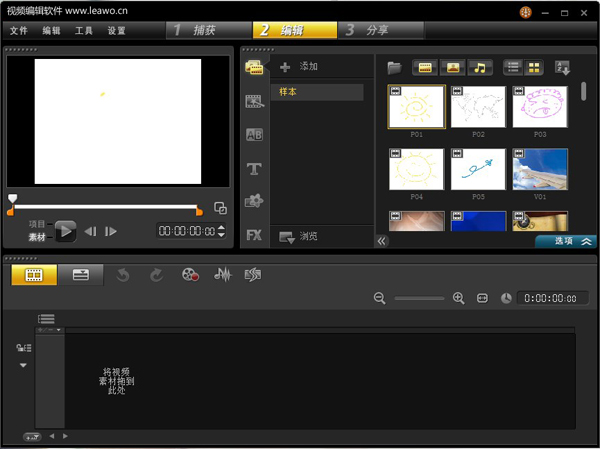
Task: Open the FX filter library
Action: tap(254, 235)
